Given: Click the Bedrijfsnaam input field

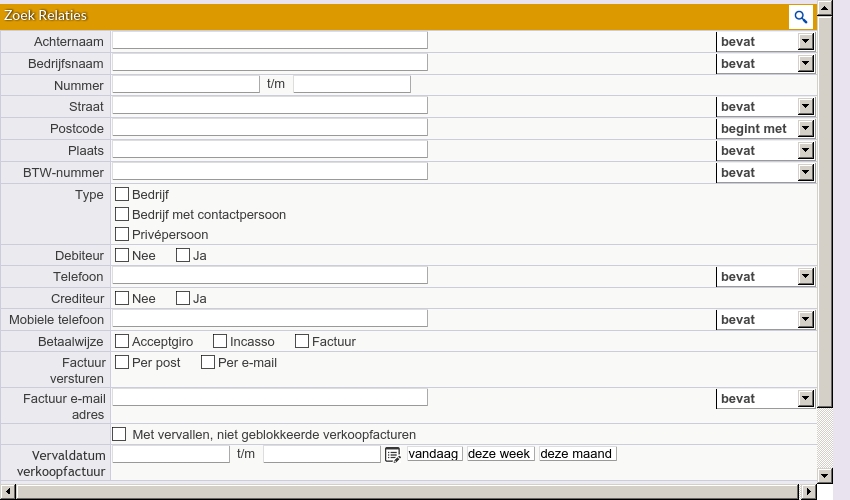Looking at the screenshot, I should pos(270,63).
